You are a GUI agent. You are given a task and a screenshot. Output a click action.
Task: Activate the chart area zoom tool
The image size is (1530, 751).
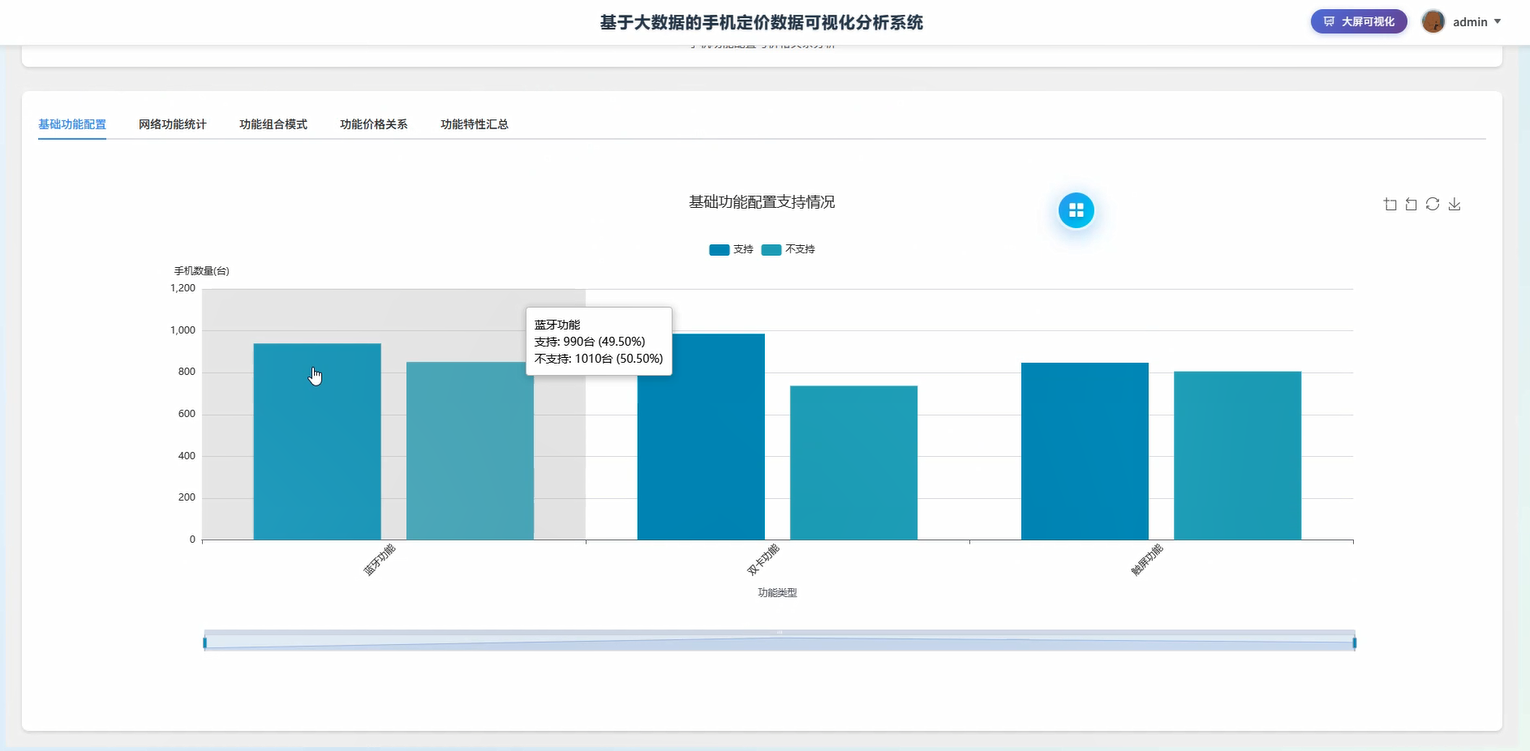[1390, 204]
